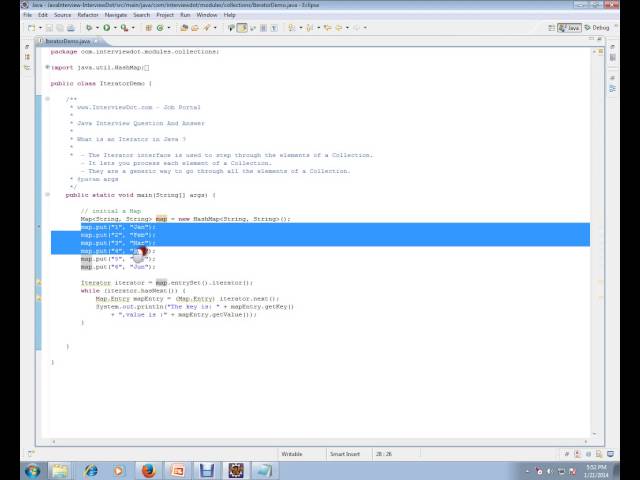Viewport: 640px width, 480px height.
Task: Open the Debug launch dropdown arrow
Action: coord(97,28)
